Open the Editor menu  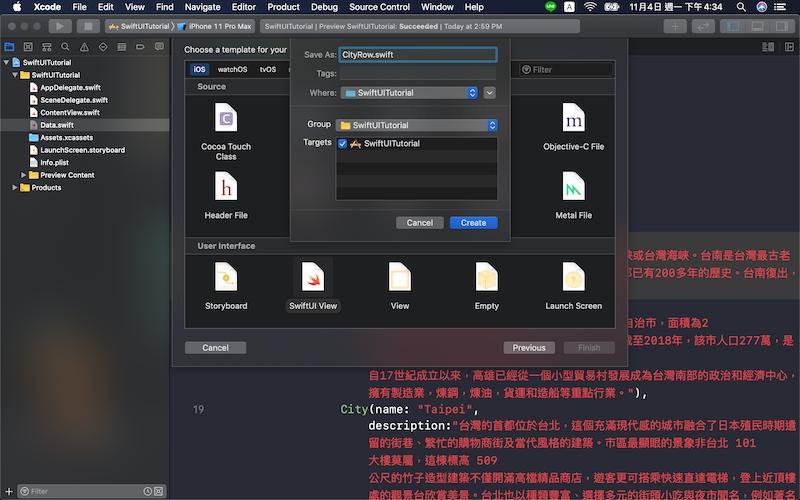pos(243,7)
